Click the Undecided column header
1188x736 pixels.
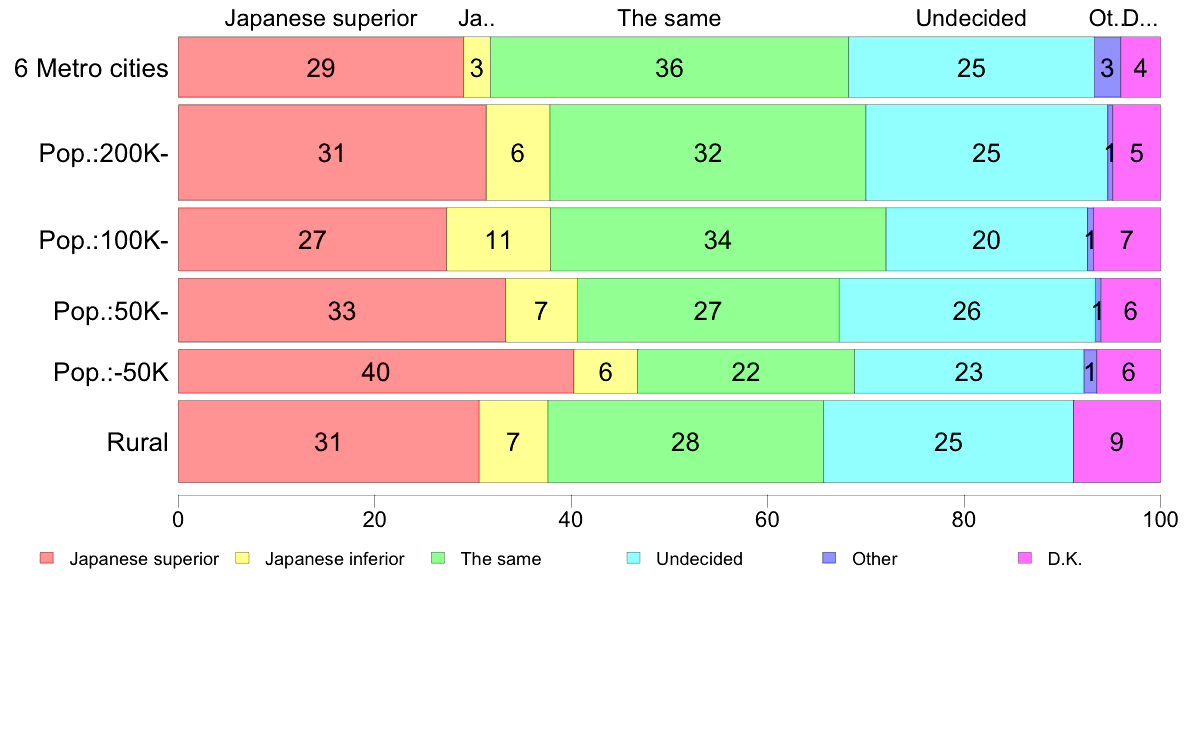click(971, 18)
